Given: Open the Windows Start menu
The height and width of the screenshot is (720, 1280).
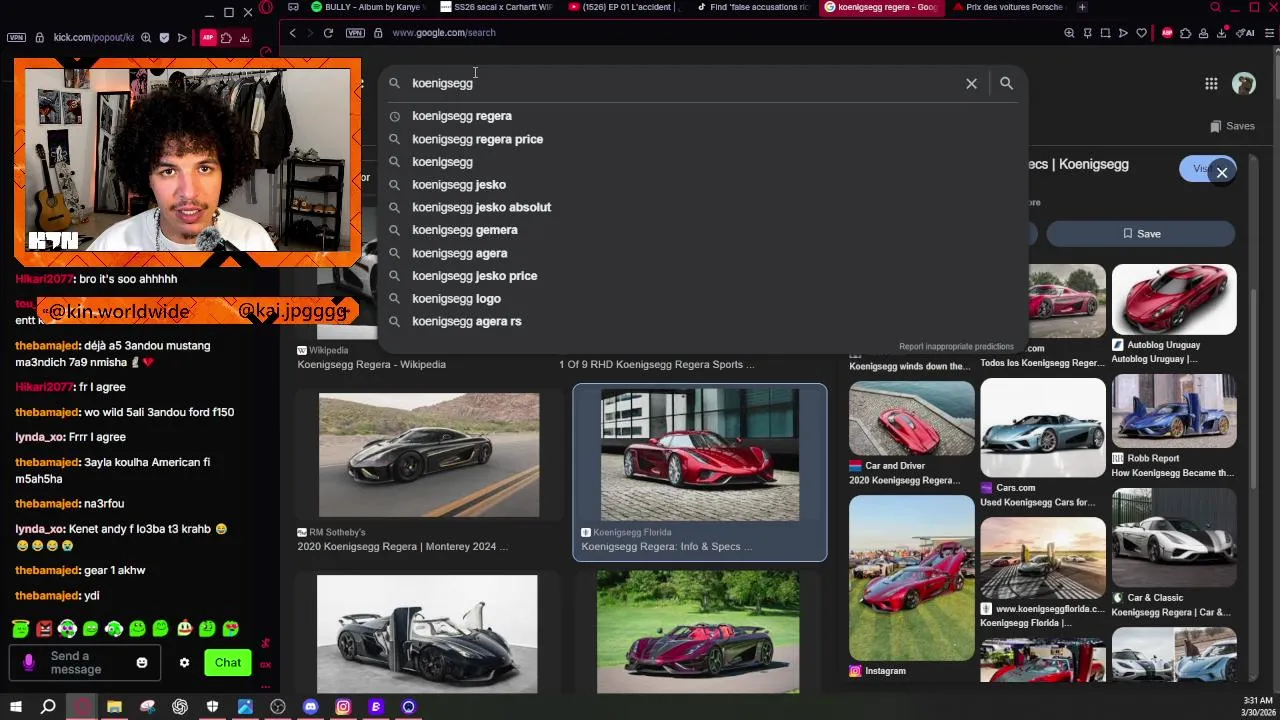Looking at the screenshot, I should 16,707.
